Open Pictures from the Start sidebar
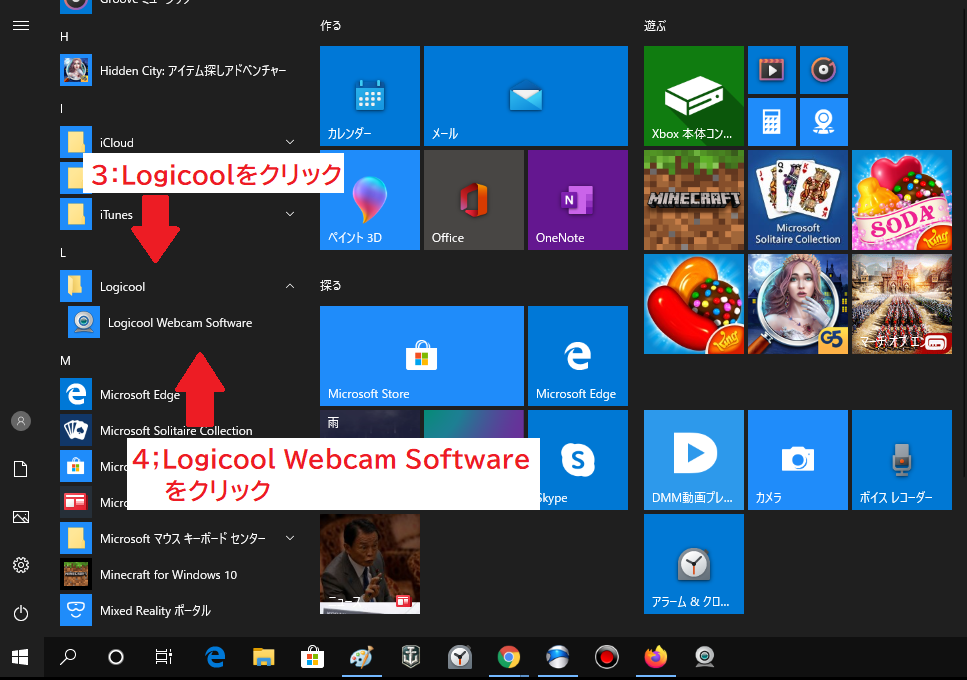Screen dimensions: 967x680 [21, 517]
